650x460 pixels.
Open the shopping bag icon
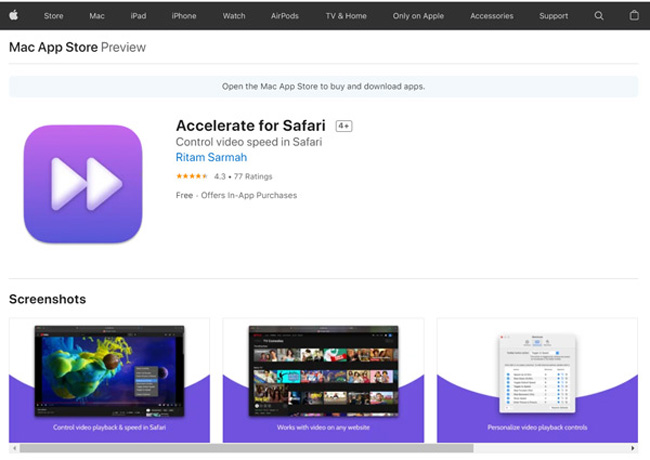click(634, 15)
